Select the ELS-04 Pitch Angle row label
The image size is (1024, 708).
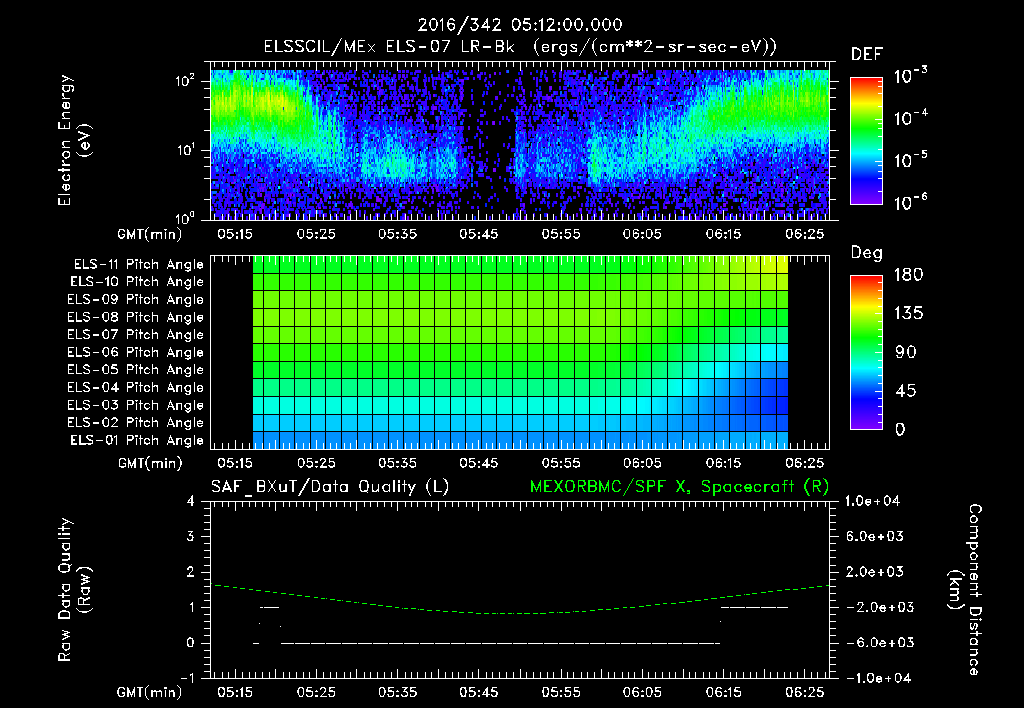point(136,387)
